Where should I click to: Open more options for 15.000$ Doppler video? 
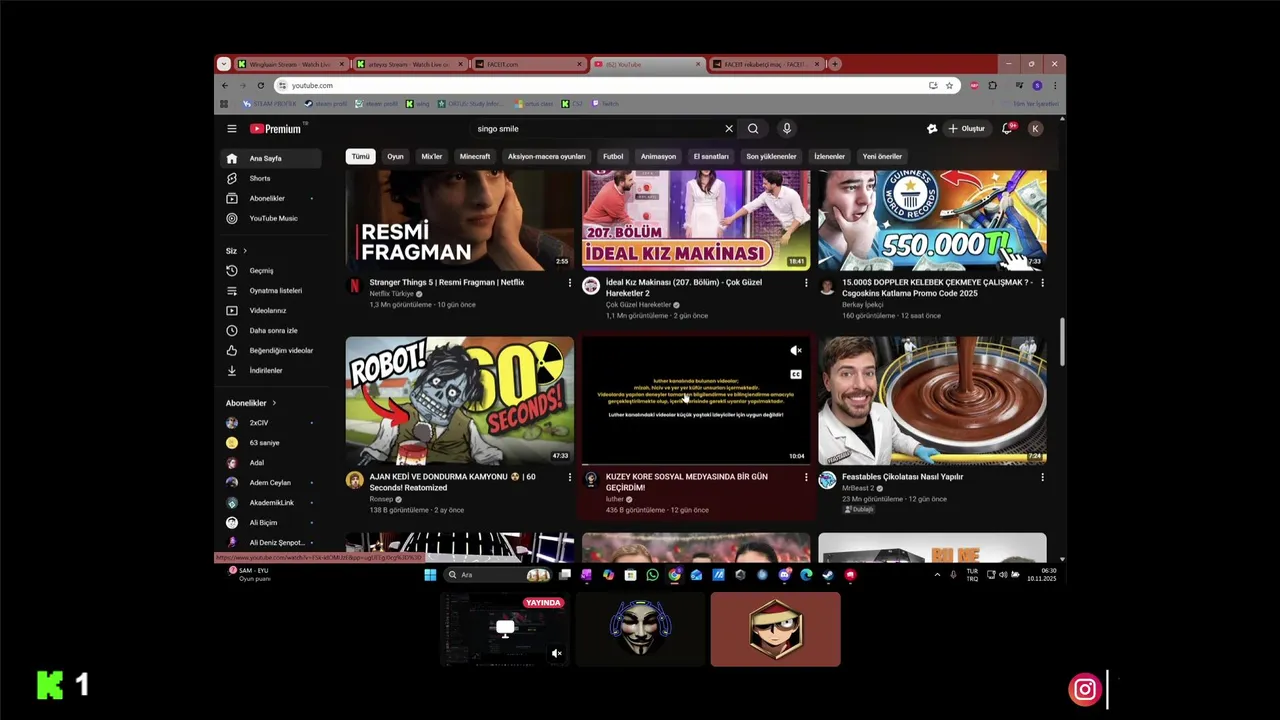click(x=1042, y=283)
